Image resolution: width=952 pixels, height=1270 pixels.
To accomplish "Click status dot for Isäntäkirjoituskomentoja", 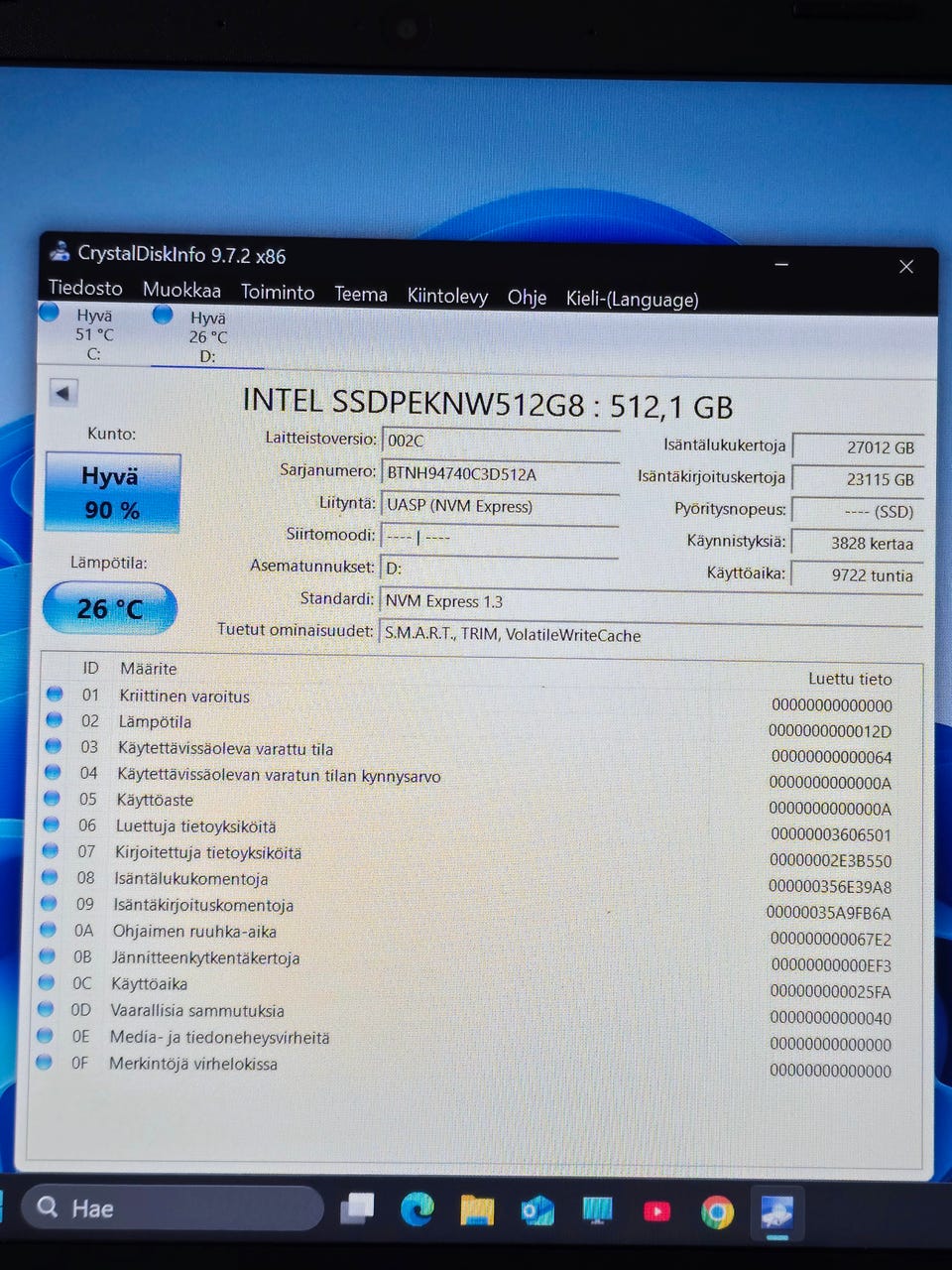I will pos(48,903).
